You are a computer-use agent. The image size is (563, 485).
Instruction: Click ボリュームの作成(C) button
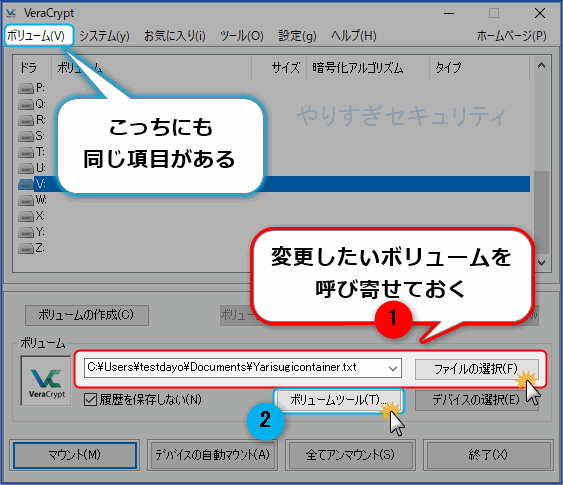click(87, 315)
